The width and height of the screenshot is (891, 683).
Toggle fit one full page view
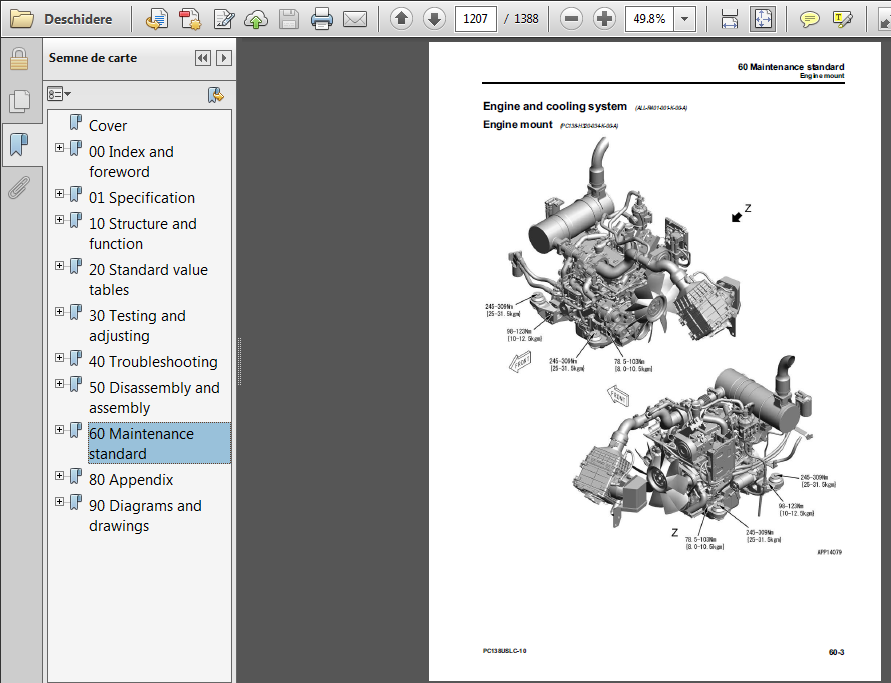(763, 18)
